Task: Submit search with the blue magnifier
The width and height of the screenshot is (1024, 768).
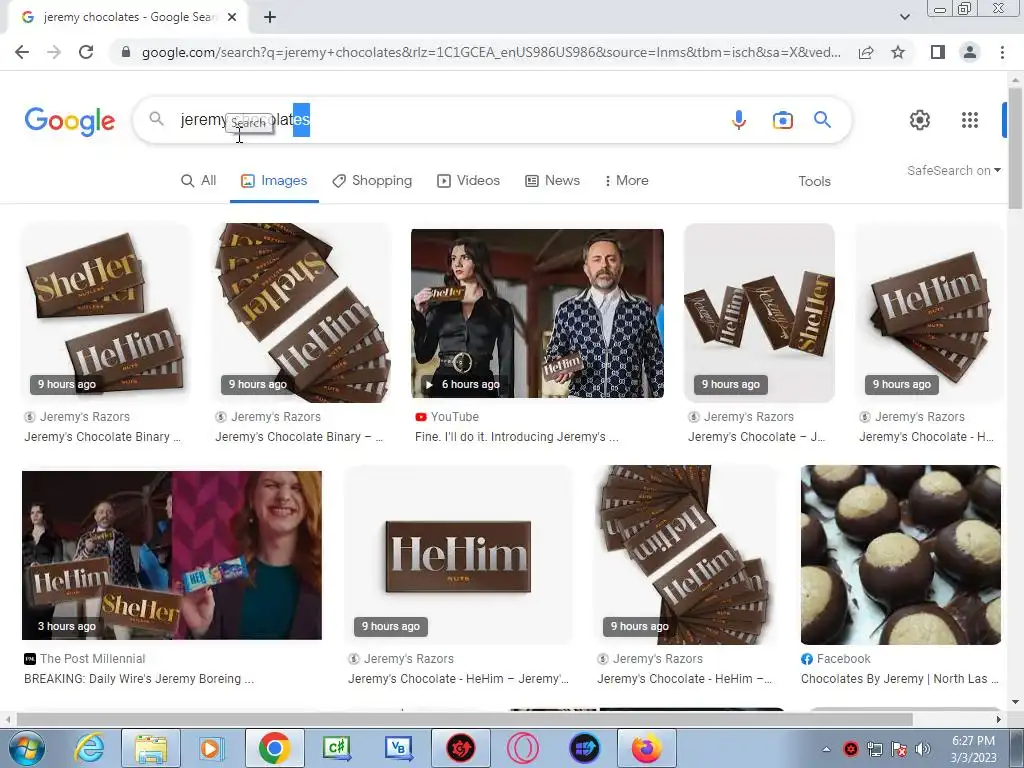Action: click(x=822, y=120)
